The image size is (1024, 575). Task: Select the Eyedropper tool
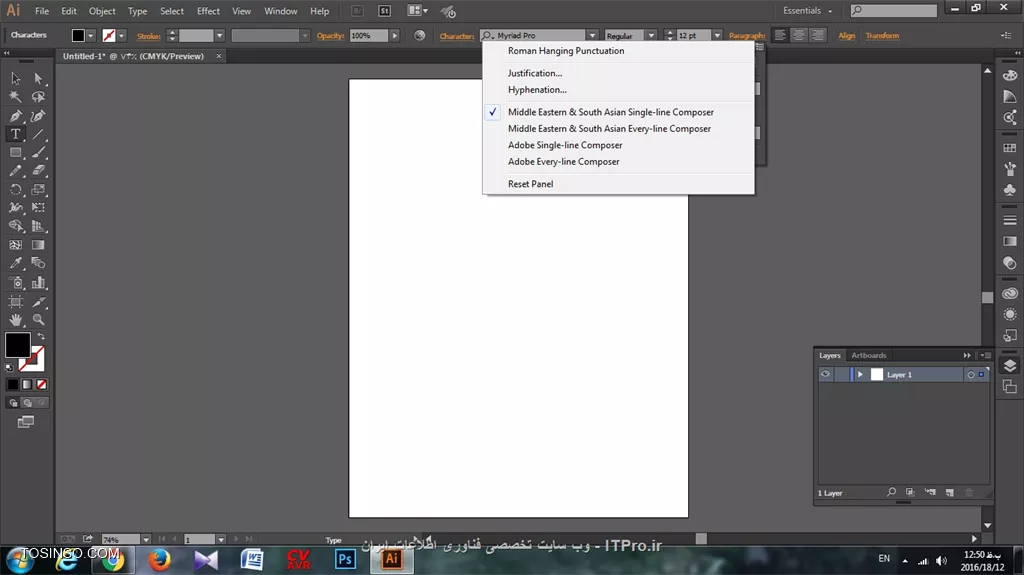point(16,263)
